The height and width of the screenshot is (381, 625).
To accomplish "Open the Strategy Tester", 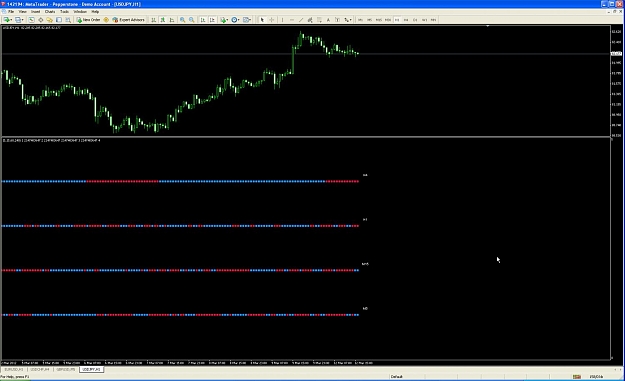I will pos(68,20).
